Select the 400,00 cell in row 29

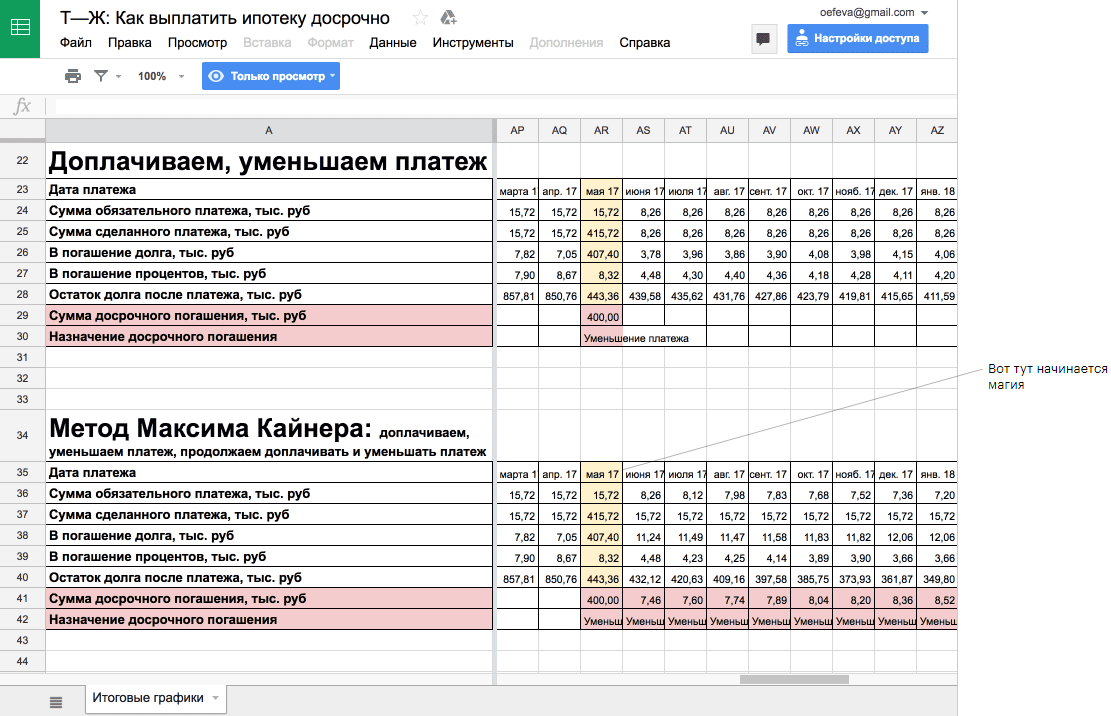(601, 316)
